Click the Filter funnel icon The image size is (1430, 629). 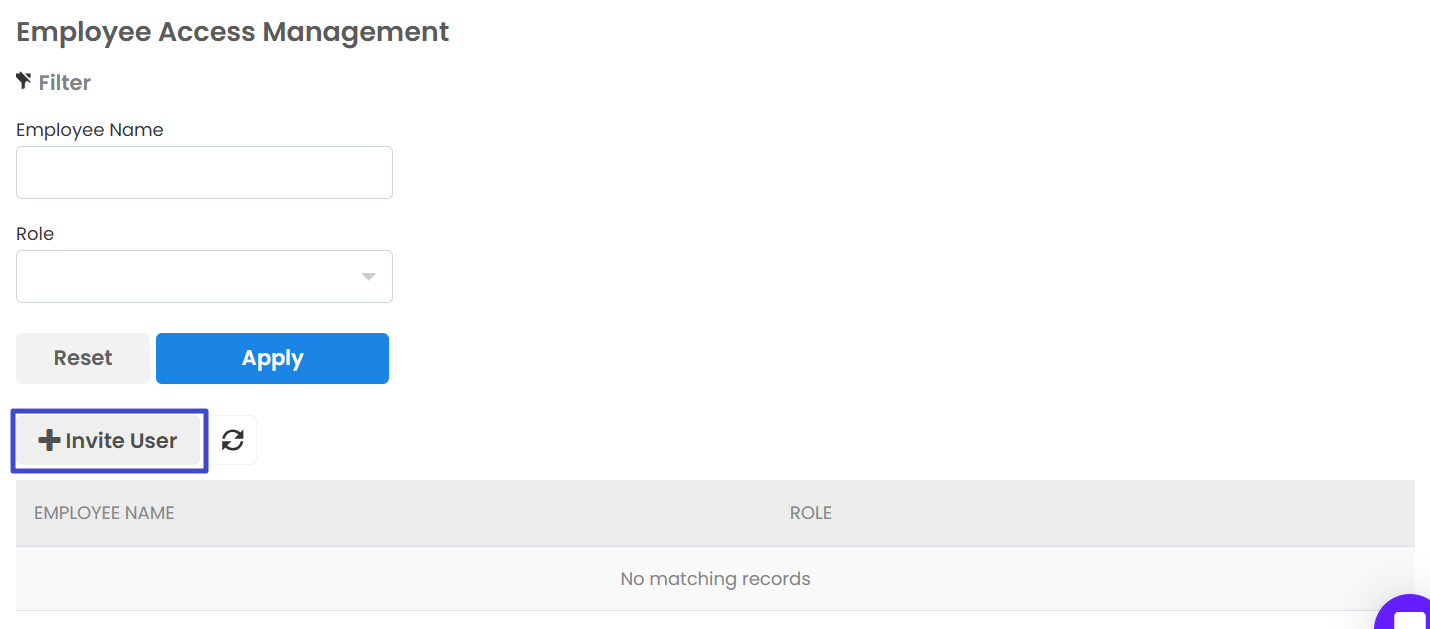(x=24, y=81)
